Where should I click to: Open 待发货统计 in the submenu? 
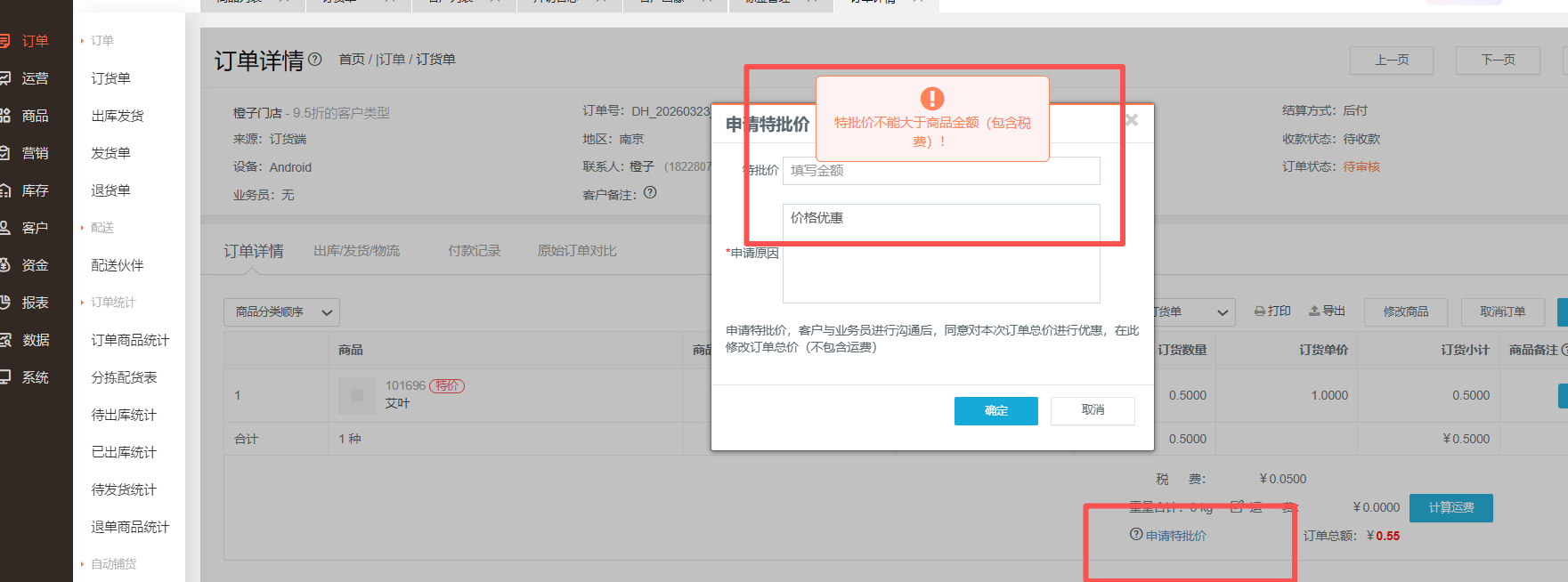click(x=124, y=489)
